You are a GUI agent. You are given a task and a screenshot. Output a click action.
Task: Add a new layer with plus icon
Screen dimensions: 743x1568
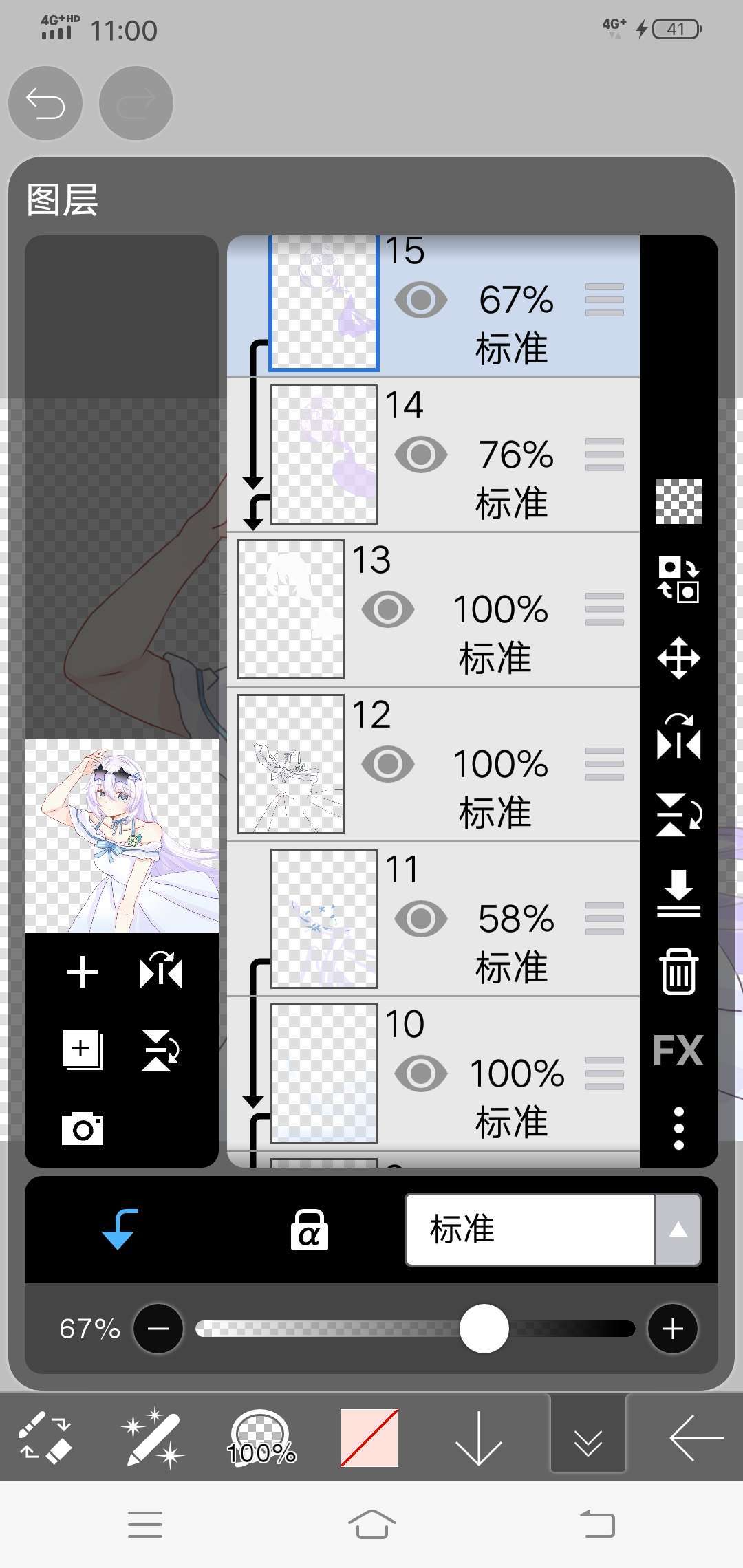tap(83, 972)
